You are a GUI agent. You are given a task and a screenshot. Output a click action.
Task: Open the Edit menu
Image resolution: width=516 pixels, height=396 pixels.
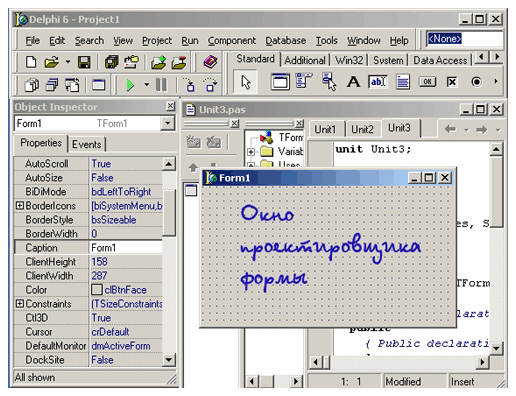57,41
